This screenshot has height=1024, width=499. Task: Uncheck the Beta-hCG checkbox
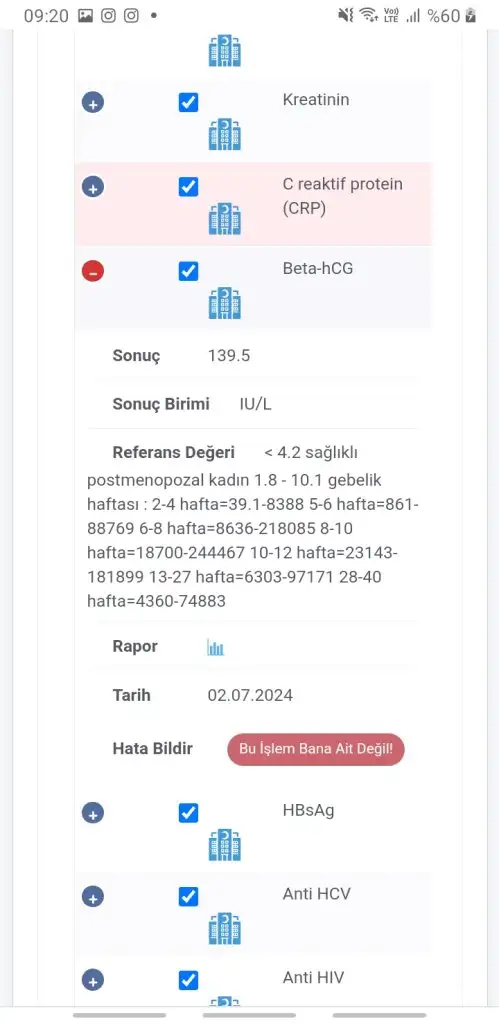188,271
